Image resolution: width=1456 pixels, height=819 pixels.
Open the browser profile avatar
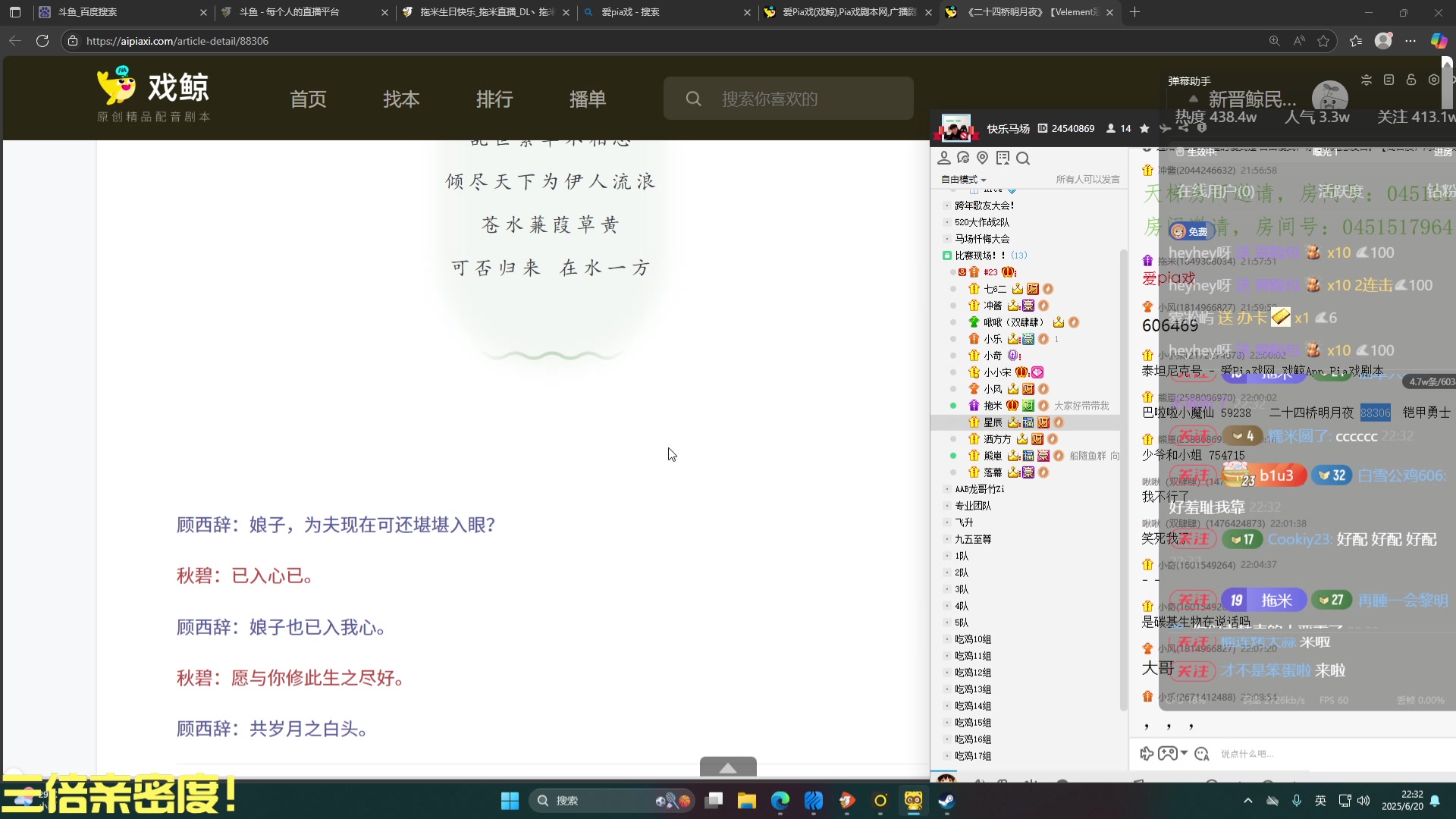point(1383,41)
